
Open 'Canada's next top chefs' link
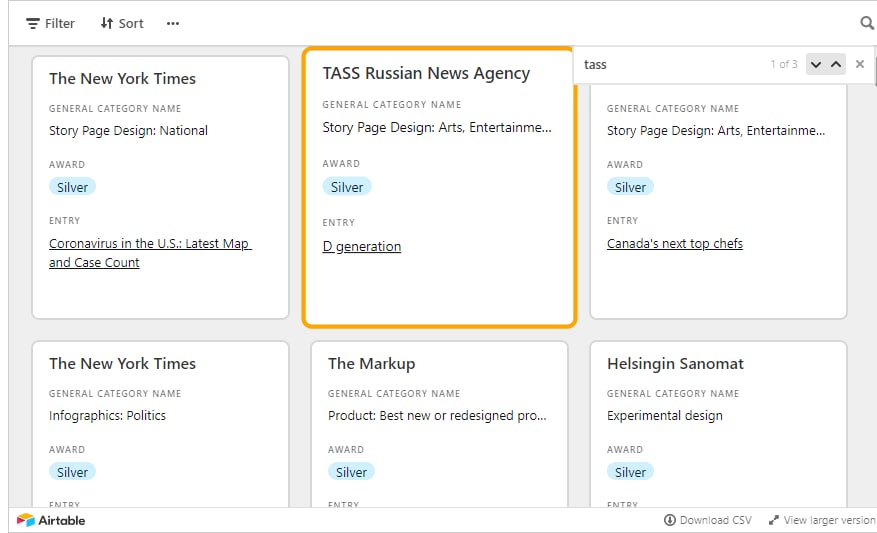pyautogui.click(x=675, y=243)
